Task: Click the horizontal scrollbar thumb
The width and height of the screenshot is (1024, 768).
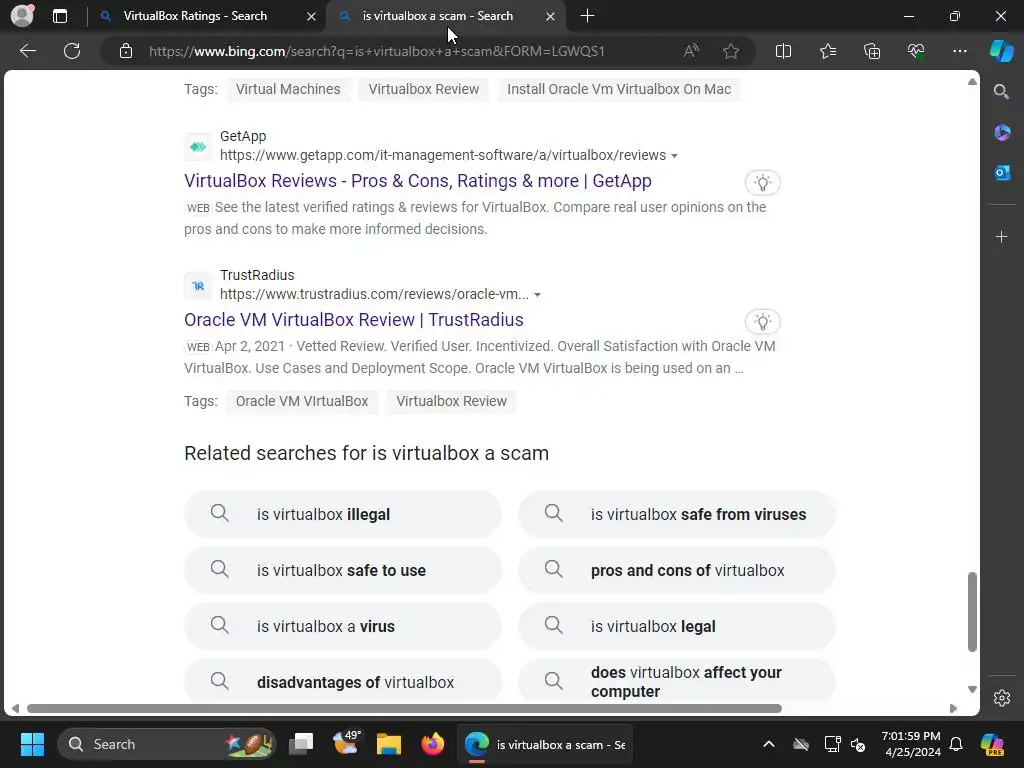Action: 404,709
